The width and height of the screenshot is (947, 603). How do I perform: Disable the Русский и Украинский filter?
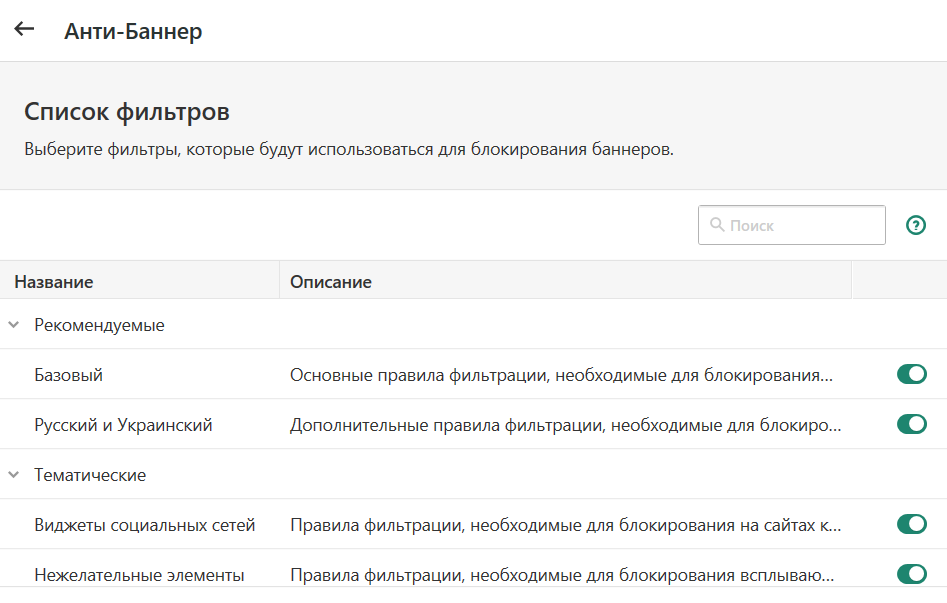point(911,424)
